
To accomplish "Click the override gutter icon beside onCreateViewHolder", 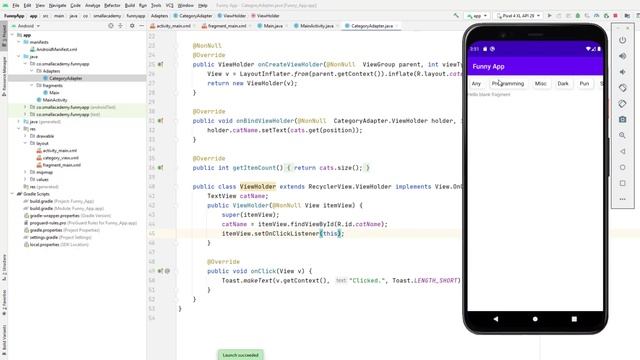I will coord(160,64).
